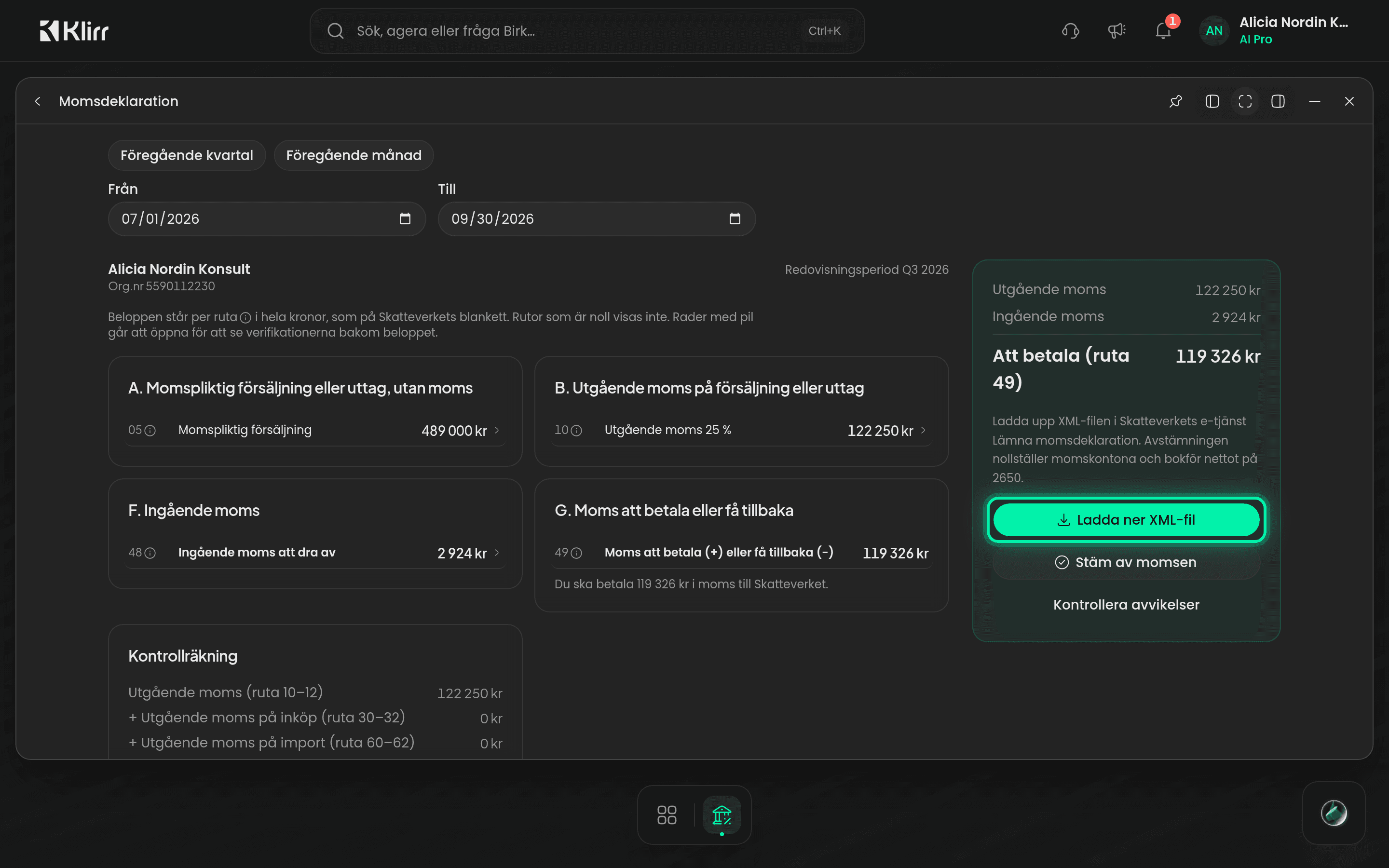
Task: Click the Ctrl+K shortcut badge
Action: pyautogui.click(x=824, y=31)
